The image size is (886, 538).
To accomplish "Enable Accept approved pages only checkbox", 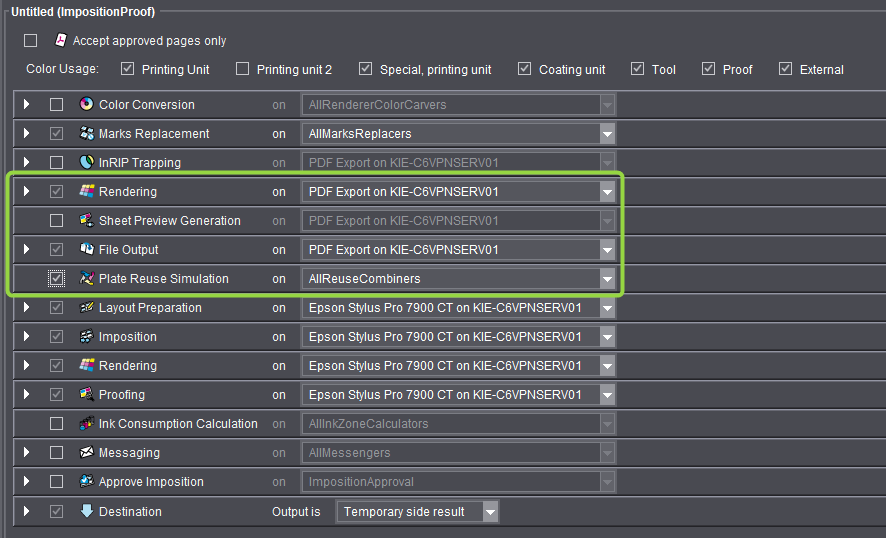I will coord(31,41).
